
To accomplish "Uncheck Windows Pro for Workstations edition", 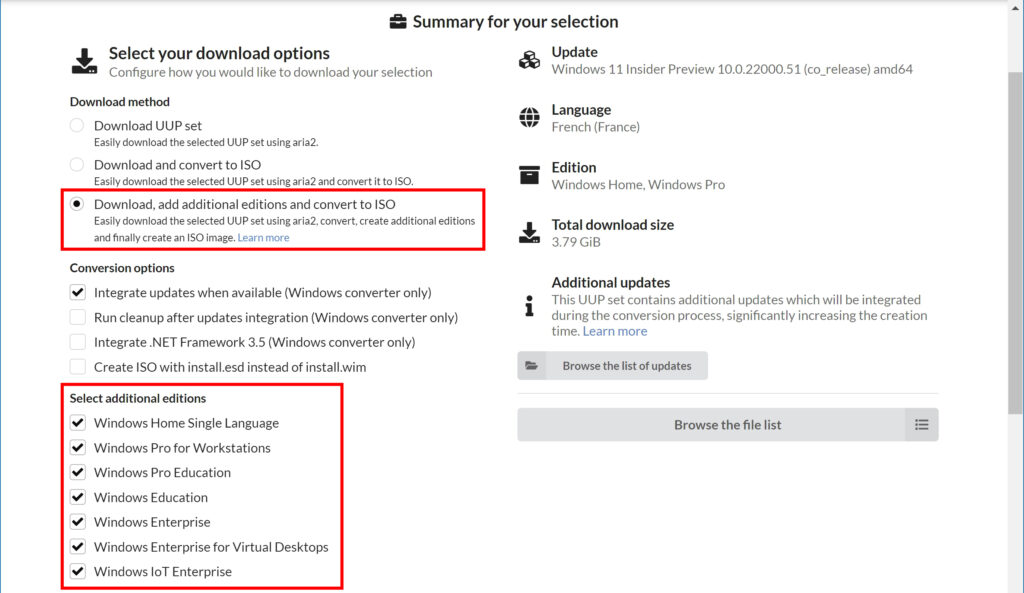I will pyautogui.click(x=78, y=447).
